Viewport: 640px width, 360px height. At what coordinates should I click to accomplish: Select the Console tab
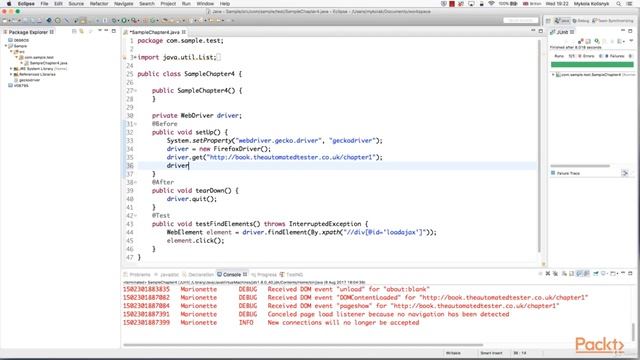click(232, 275)
